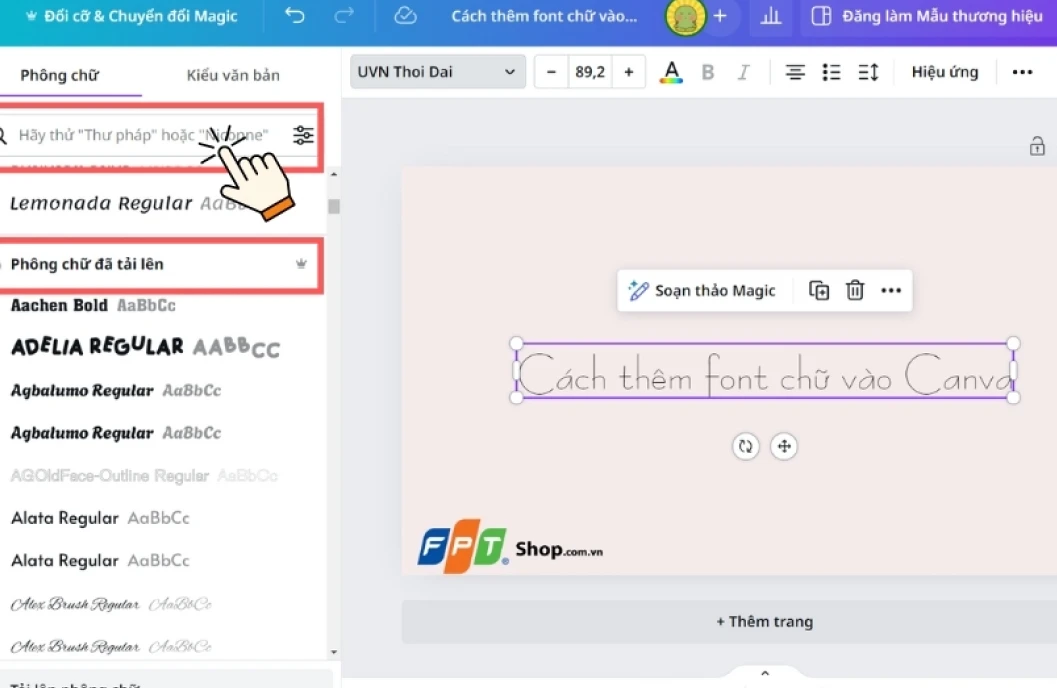
Task: Click the font search field
Action: coord(143,135)
